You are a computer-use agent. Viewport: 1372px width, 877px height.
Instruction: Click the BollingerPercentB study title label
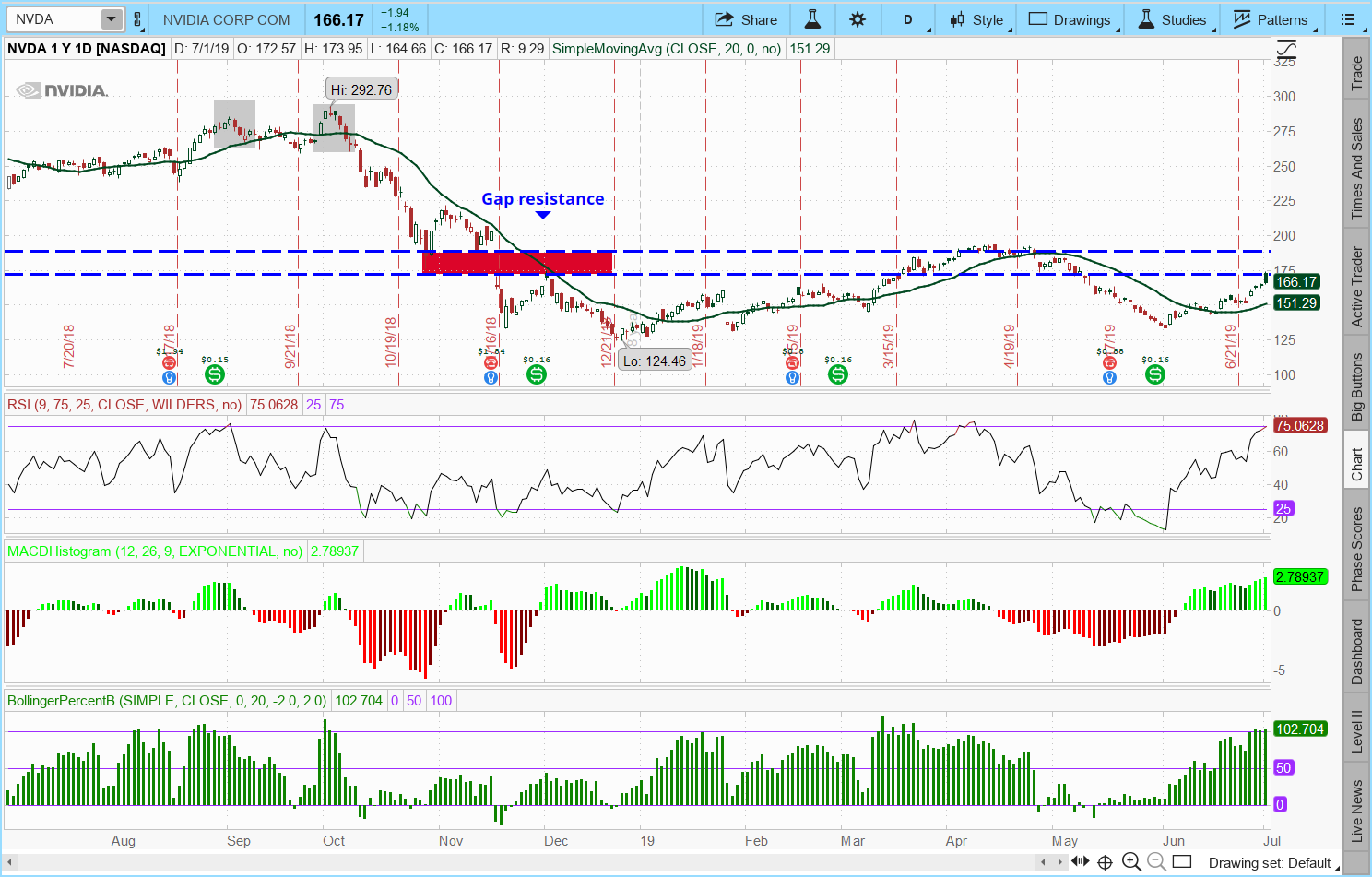pyautogui.click(x=167, y=700)
